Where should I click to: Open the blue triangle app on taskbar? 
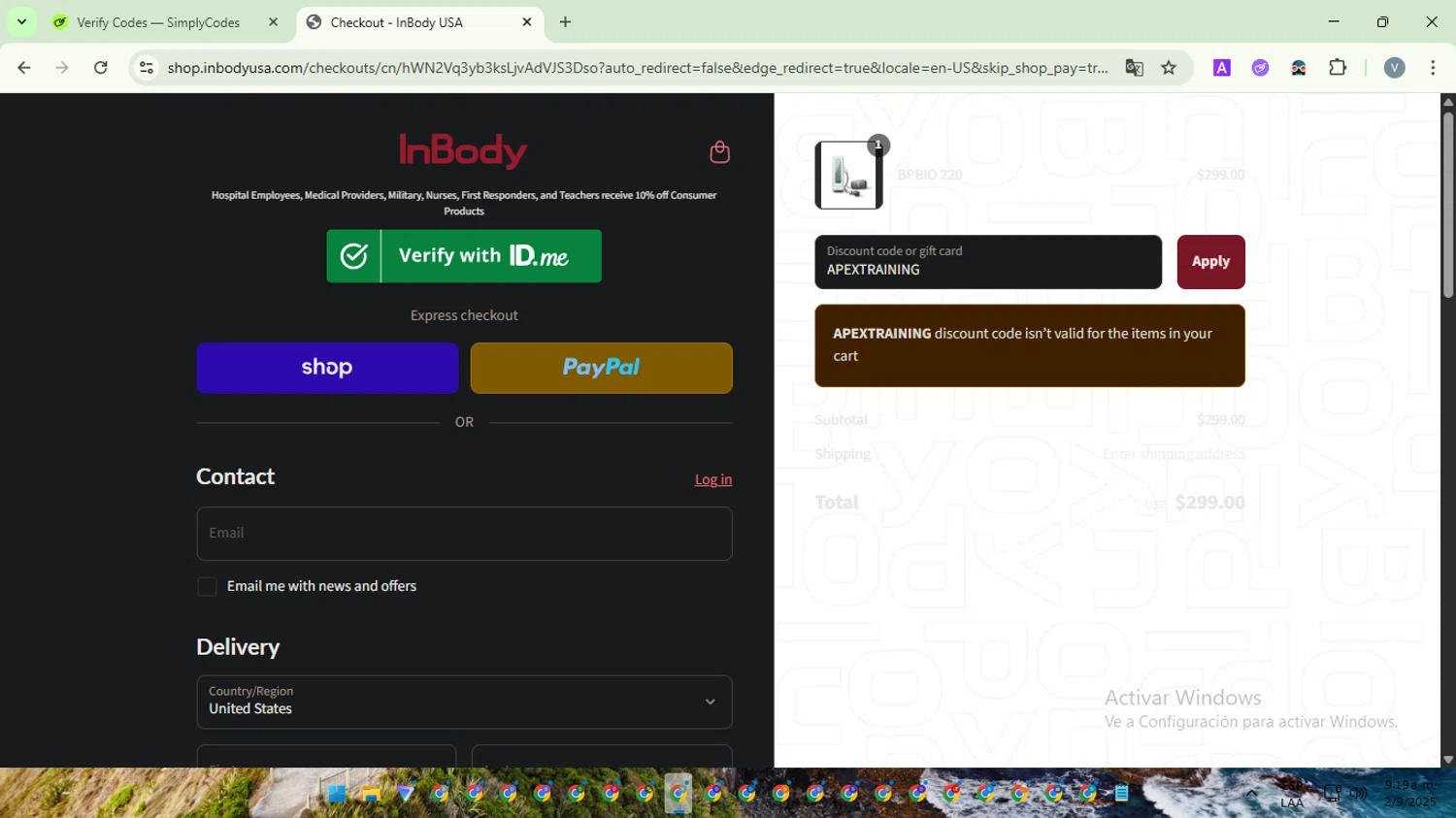(405, 794)
